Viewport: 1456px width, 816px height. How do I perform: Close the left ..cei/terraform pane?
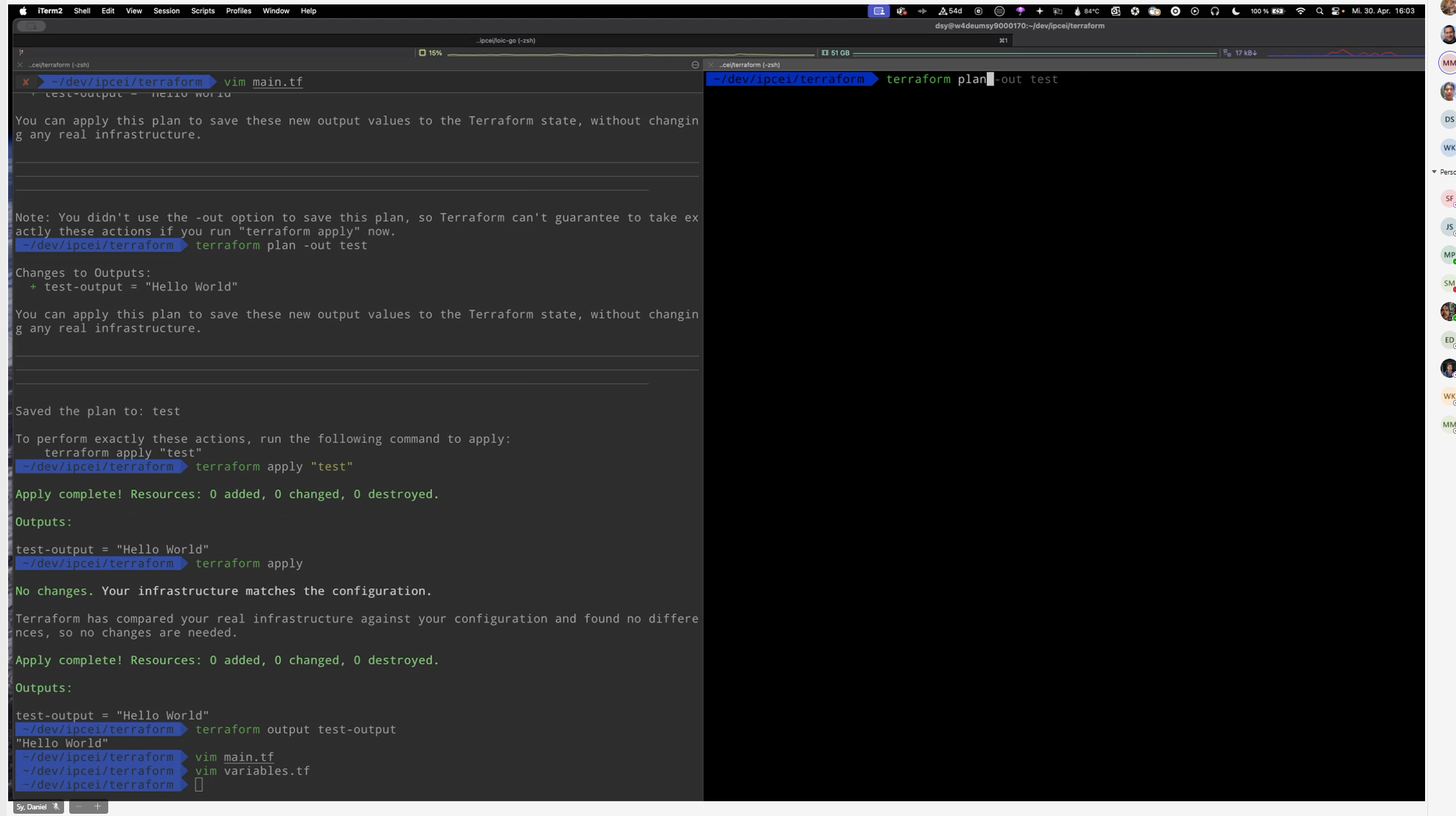coord(20,65)
